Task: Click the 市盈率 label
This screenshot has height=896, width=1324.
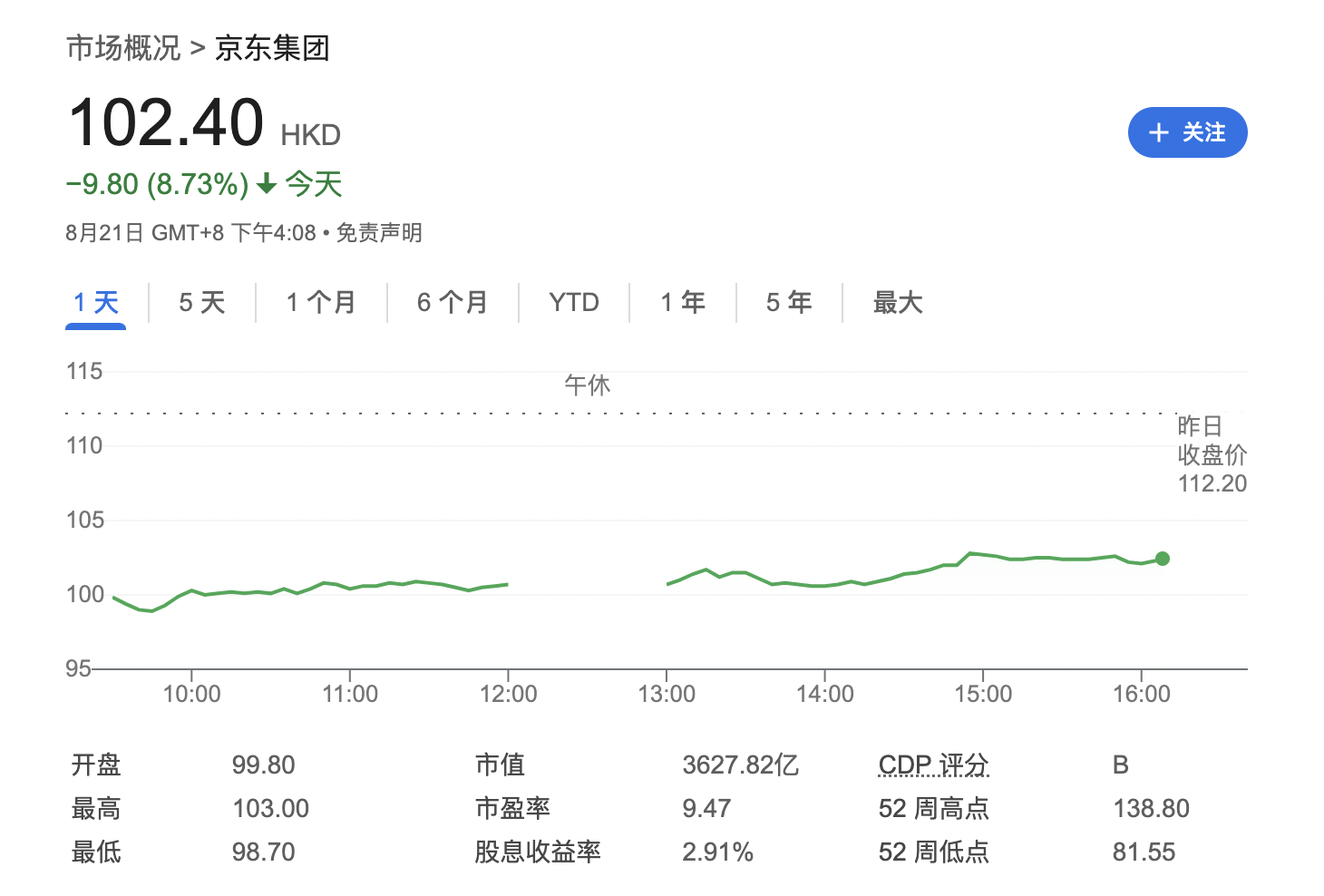Action: click(x=512, y=808)
